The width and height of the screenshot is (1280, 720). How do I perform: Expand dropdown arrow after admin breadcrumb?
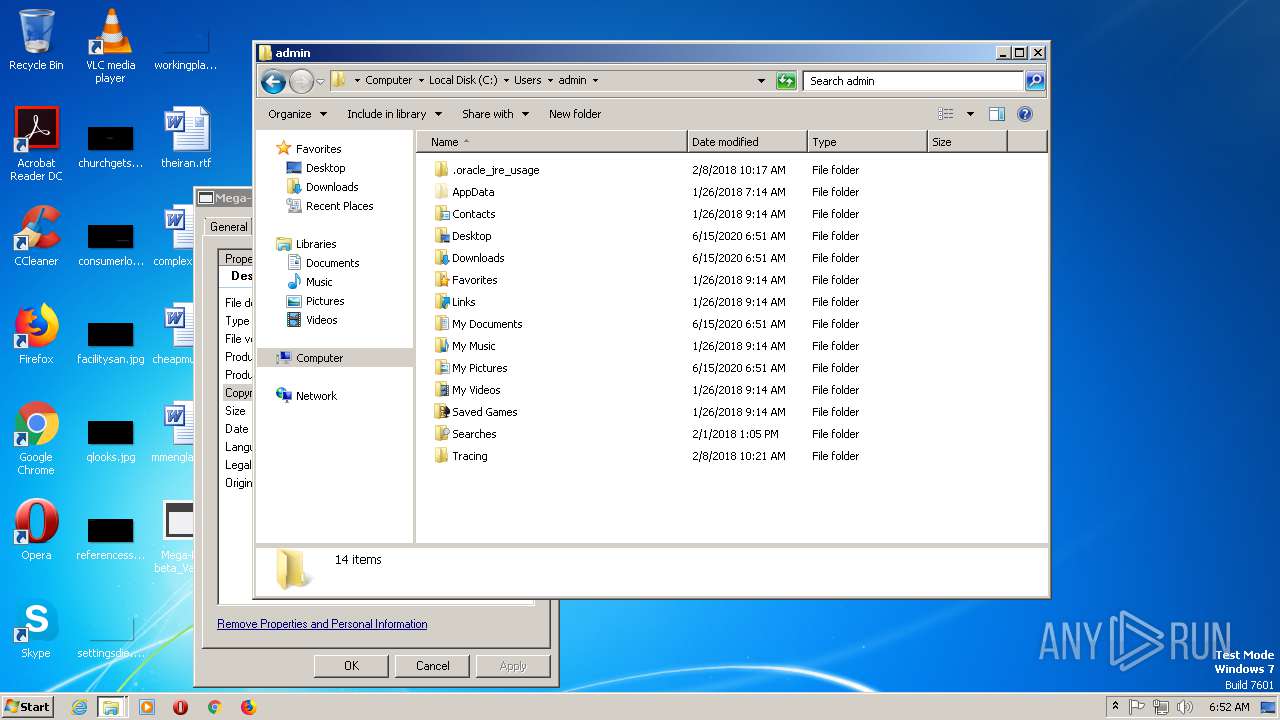596,80
